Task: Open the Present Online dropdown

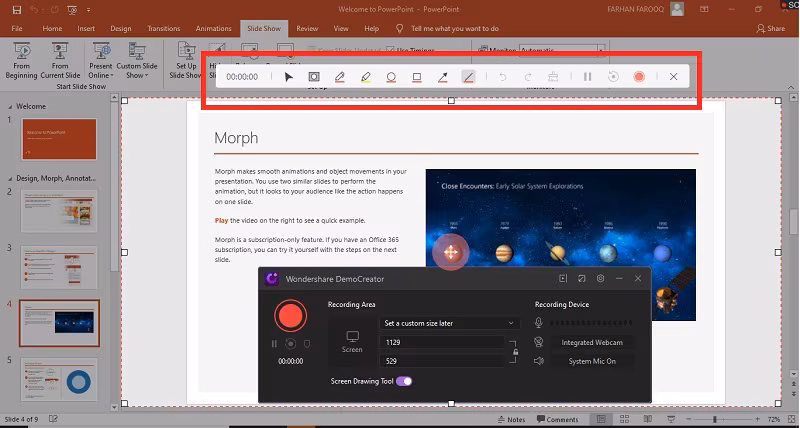Action: [101, 61]
